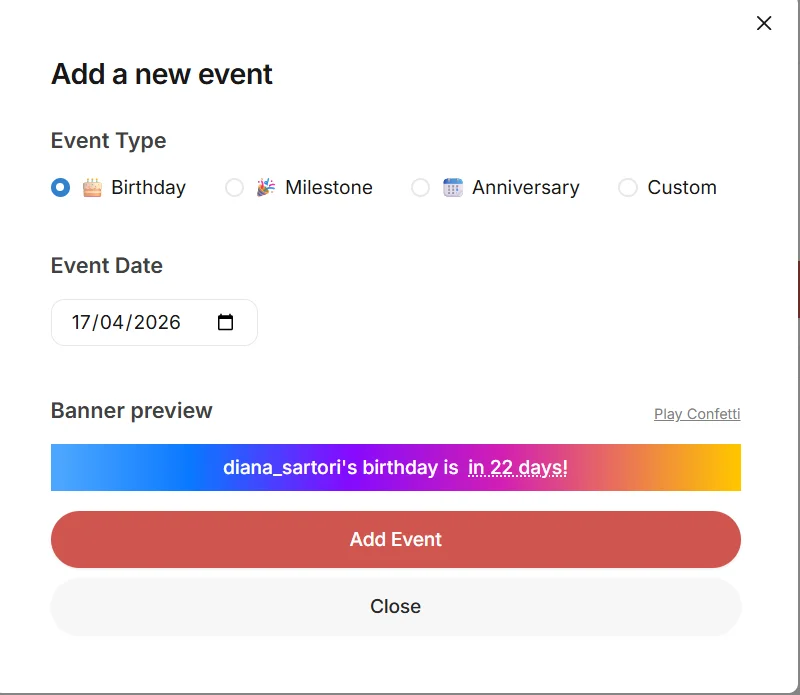Click the calendar emoji beside Anniversary
Viewport: 800px width, 695px height.
pos(453,187)
